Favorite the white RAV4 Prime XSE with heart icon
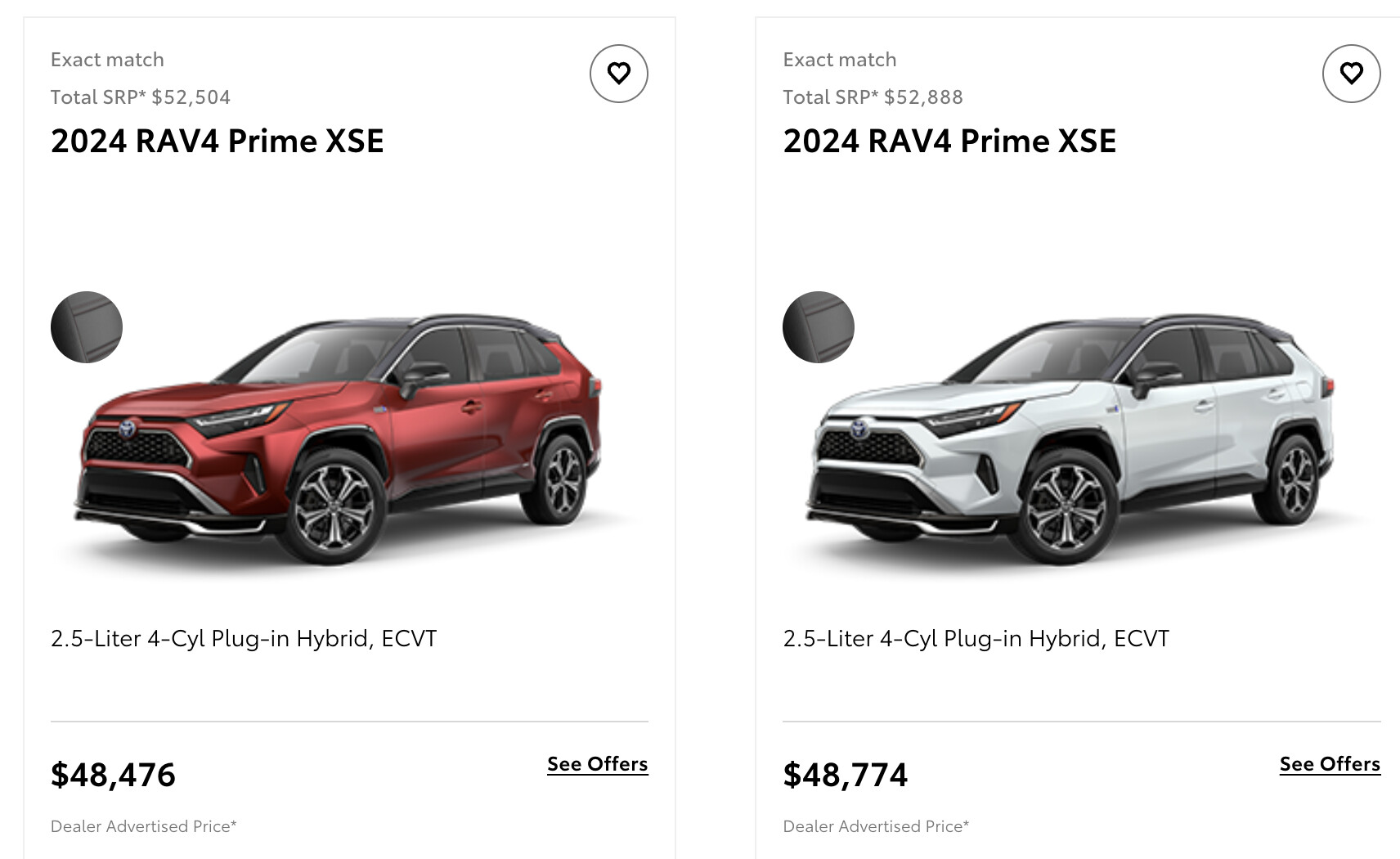This screenshot has width=1400, height=859. click(x=1351, y=74)
